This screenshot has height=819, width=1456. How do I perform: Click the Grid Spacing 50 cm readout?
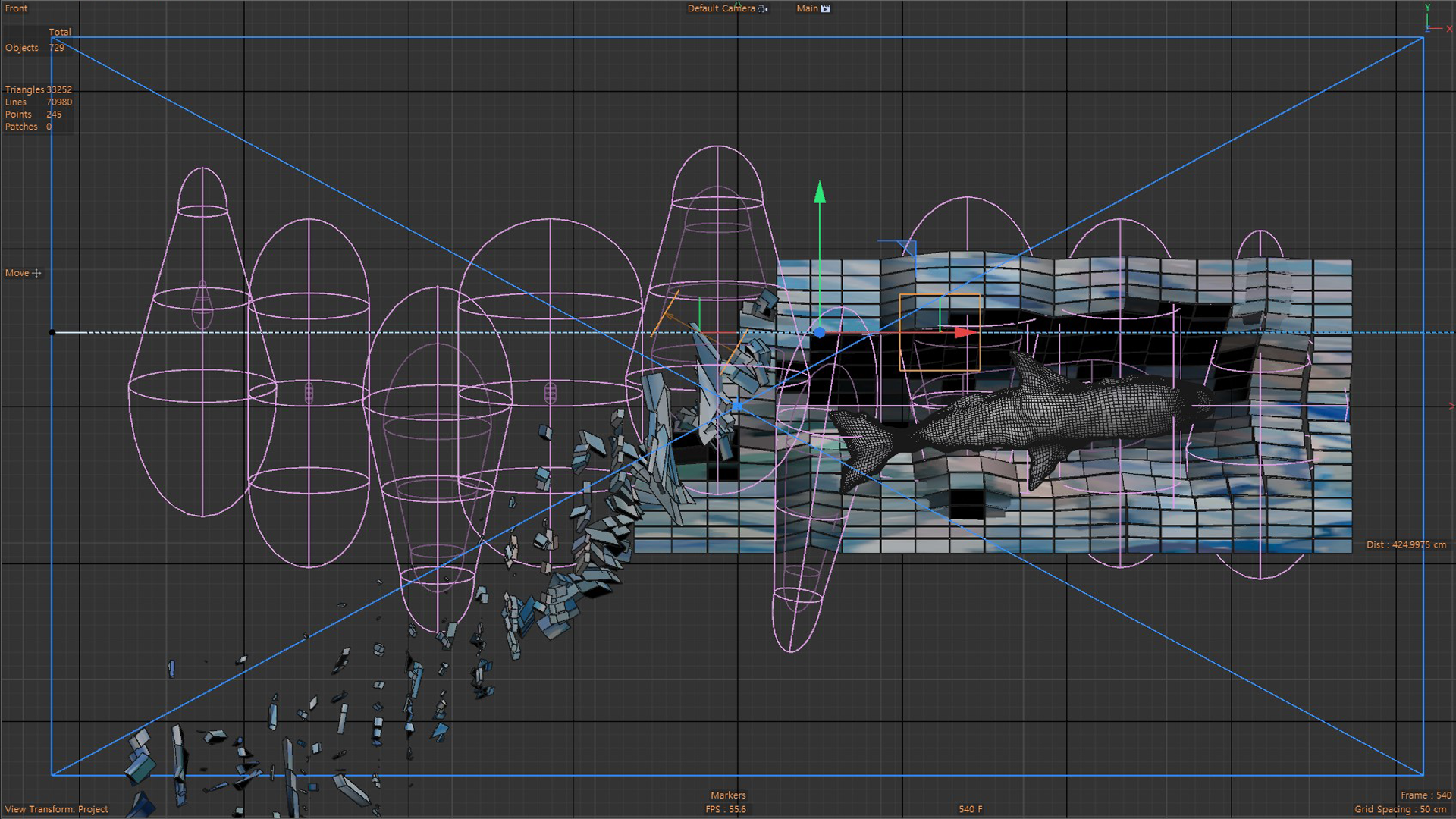(1400, 809)
